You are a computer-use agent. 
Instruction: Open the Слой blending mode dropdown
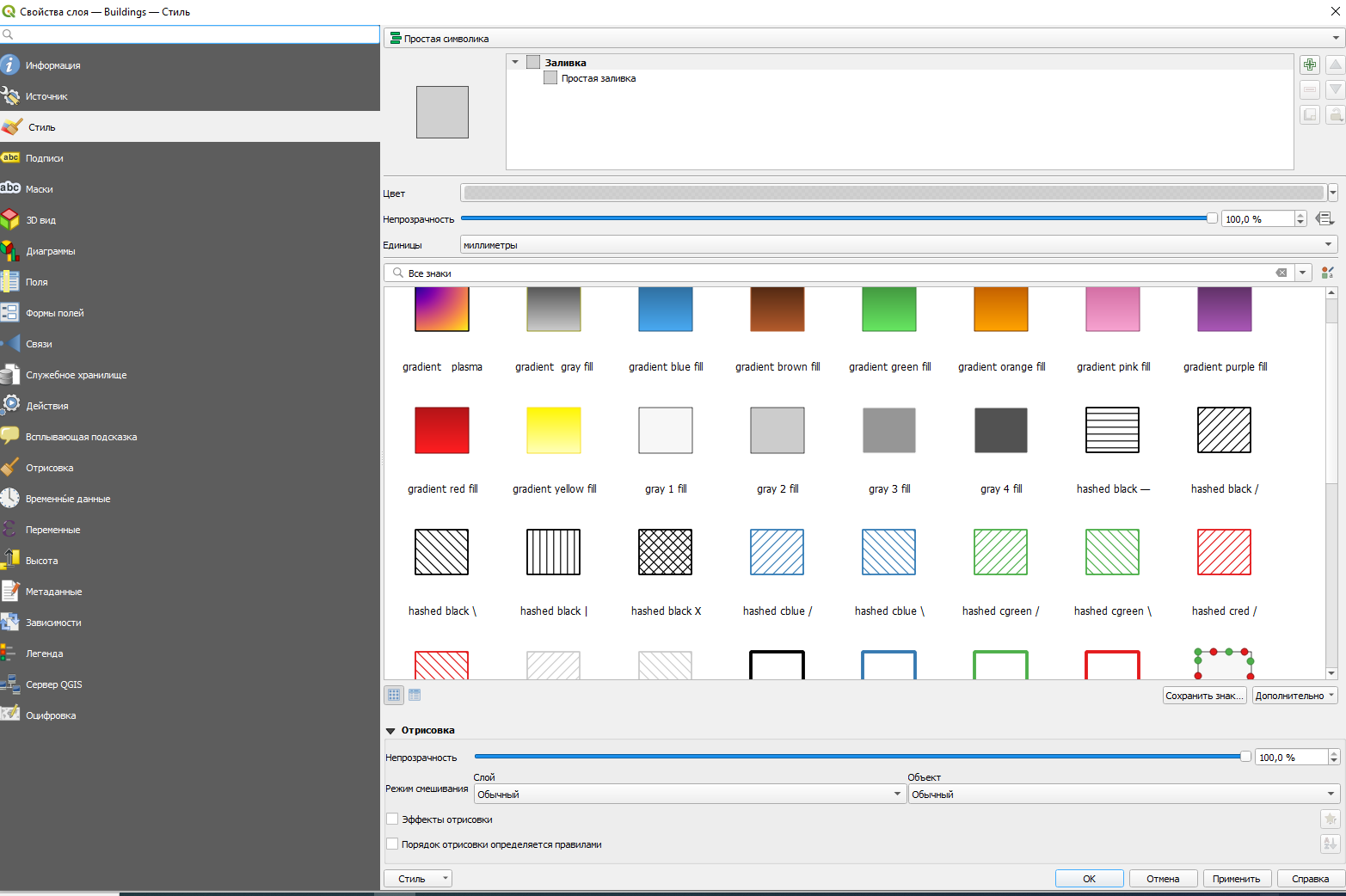(x=688, y=795)
